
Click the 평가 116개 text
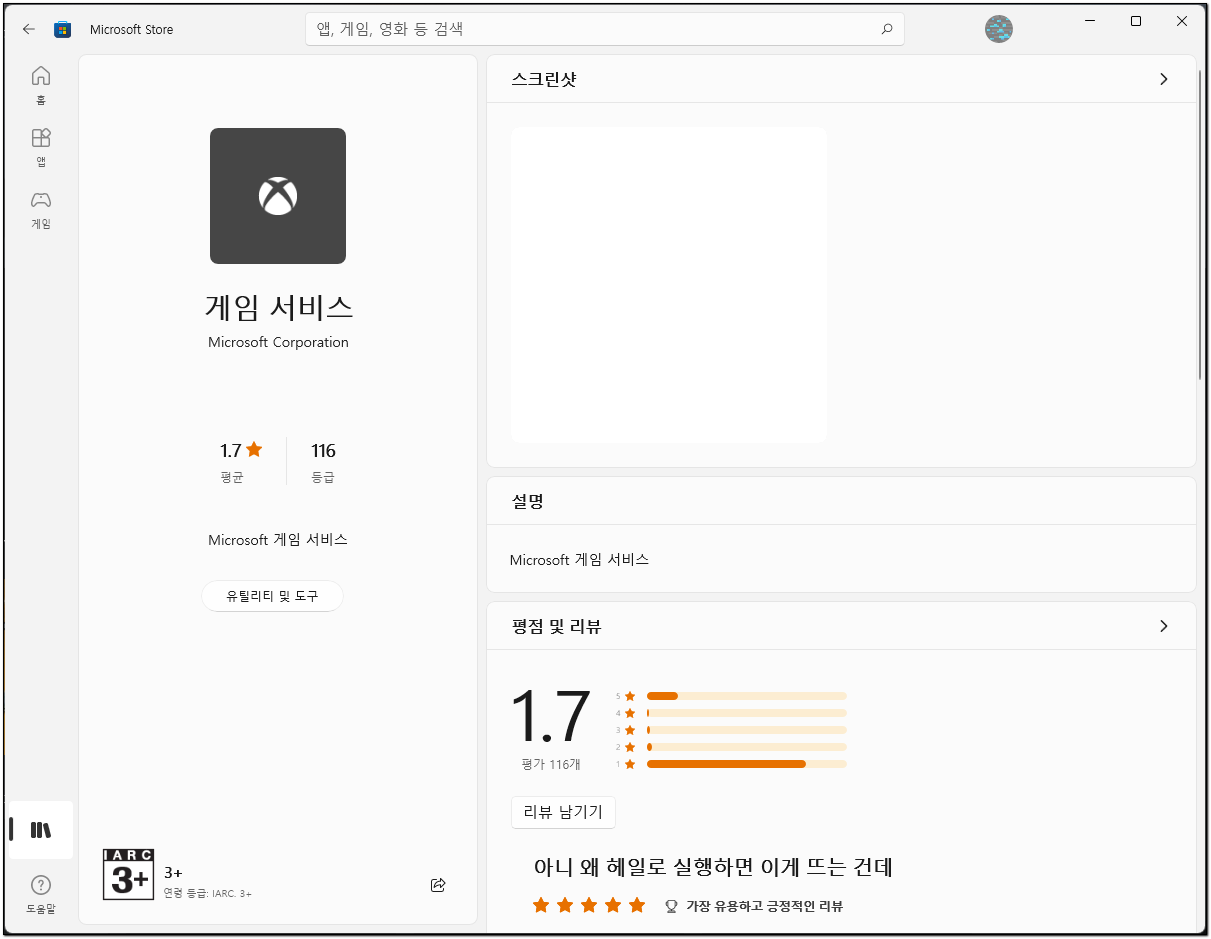(550, 765)
